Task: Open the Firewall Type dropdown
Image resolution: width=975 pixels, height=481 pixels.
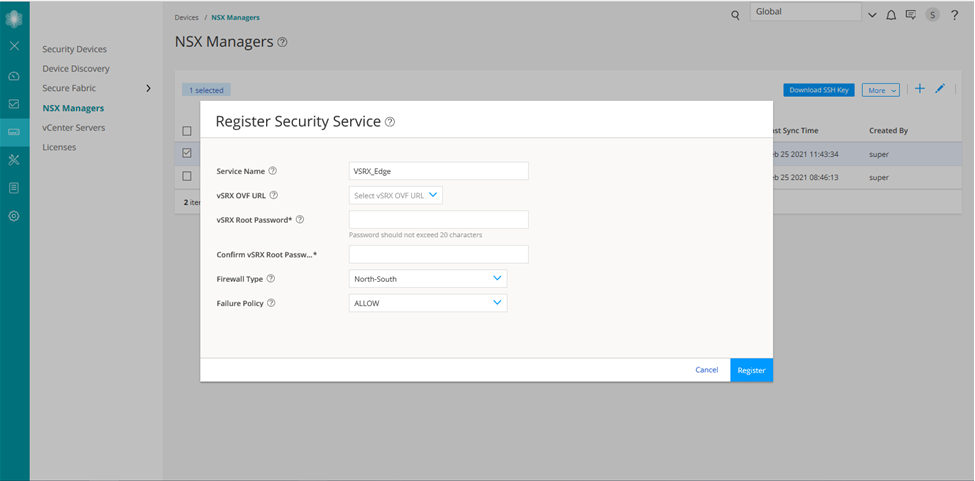Action: click(428, 279)
